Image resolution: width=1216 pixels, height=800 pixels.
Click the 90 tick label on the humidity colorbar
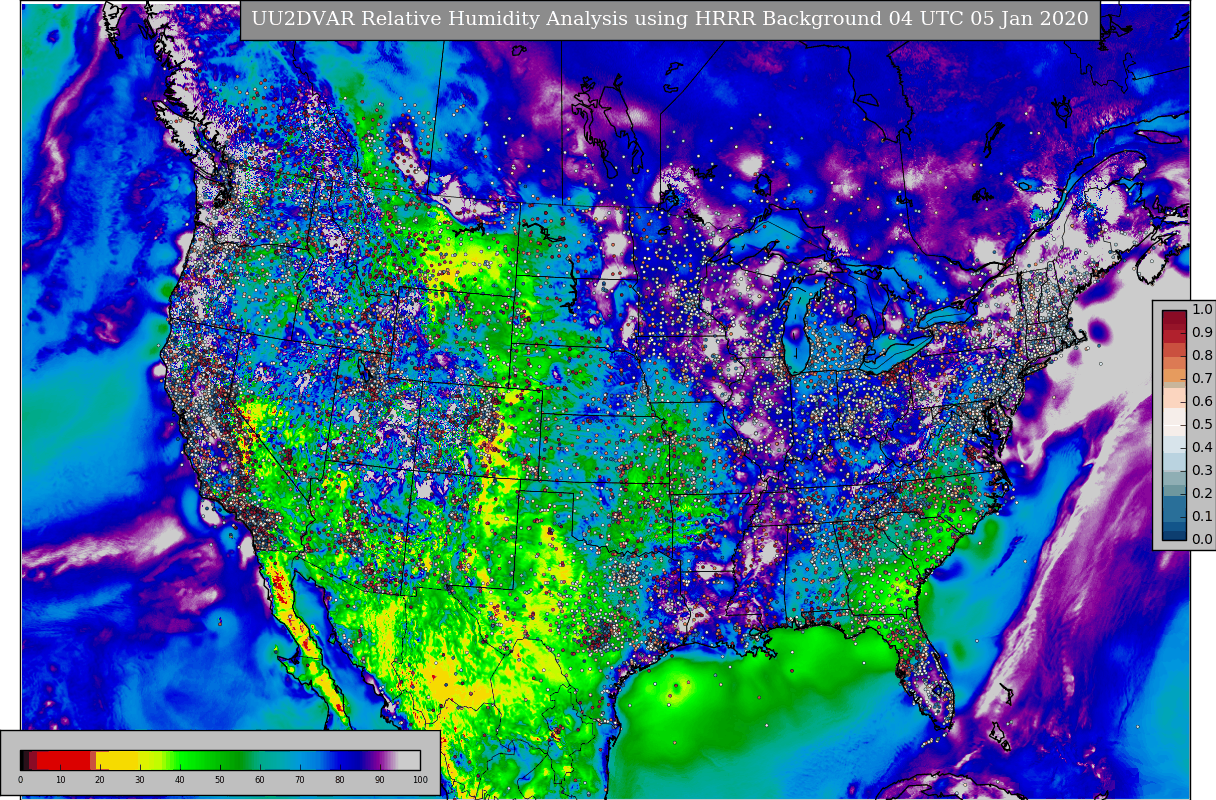(380, 780)
